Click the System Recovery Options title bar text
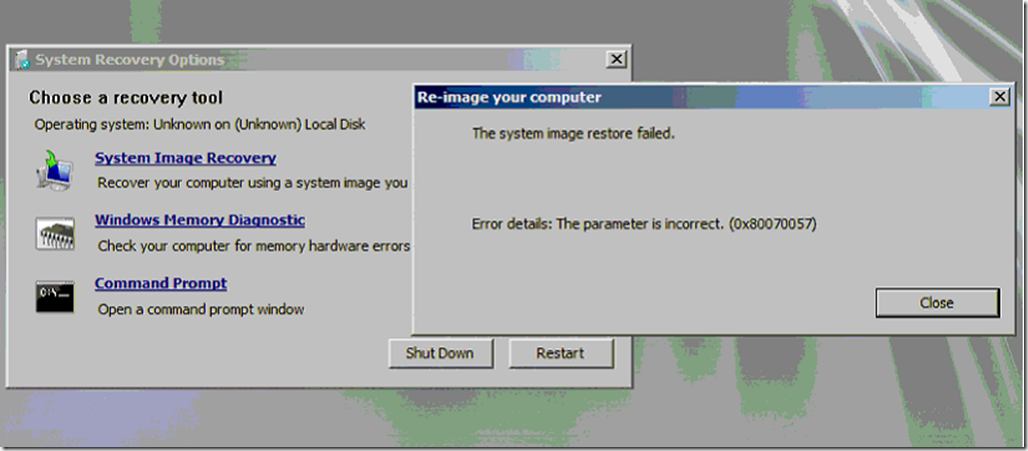 [130, 60]
